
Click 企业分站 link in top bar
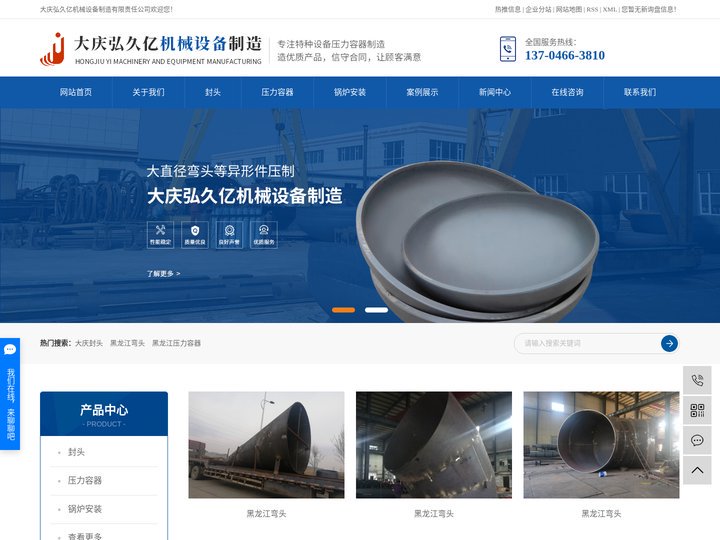538,9
